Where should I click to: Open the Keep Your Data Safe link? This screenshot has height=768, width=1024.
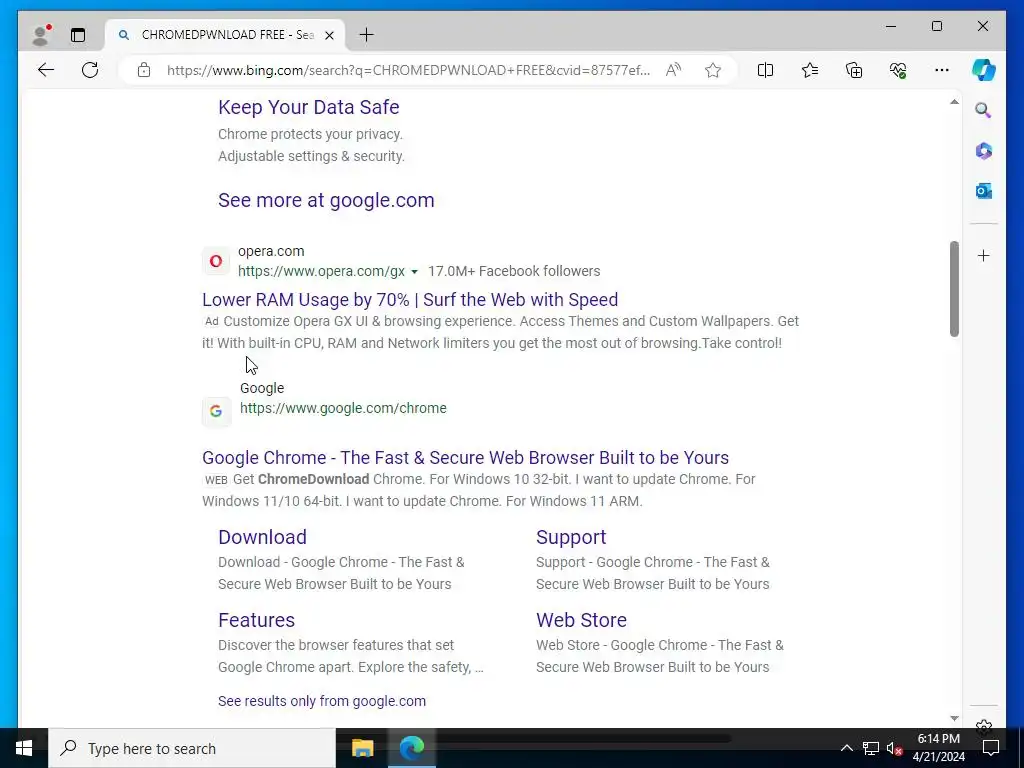[308, 107]
